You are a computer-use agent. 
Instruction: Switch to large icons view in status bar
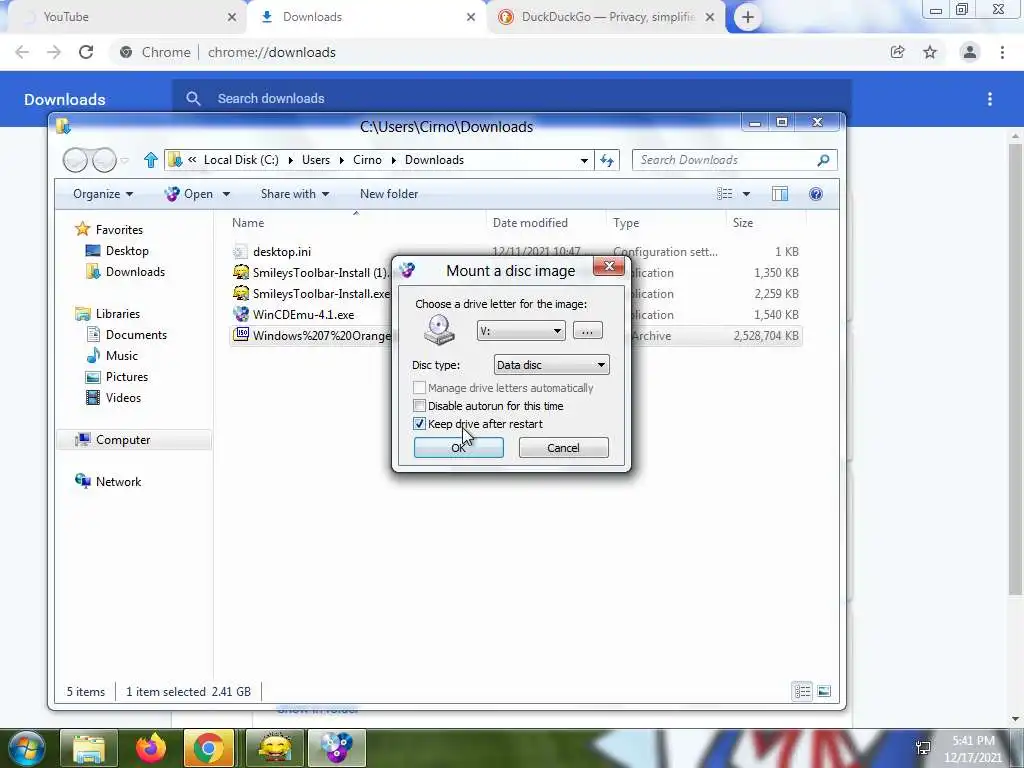click(x=824, y=691)
